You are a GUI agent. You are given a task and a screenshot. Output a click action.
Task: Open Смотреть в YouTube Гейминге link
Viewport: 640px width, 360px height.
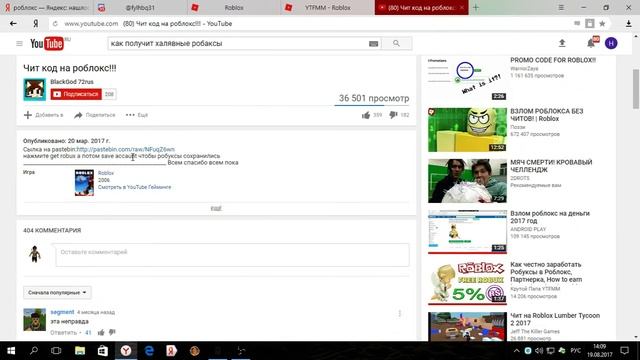pos(134,187)
